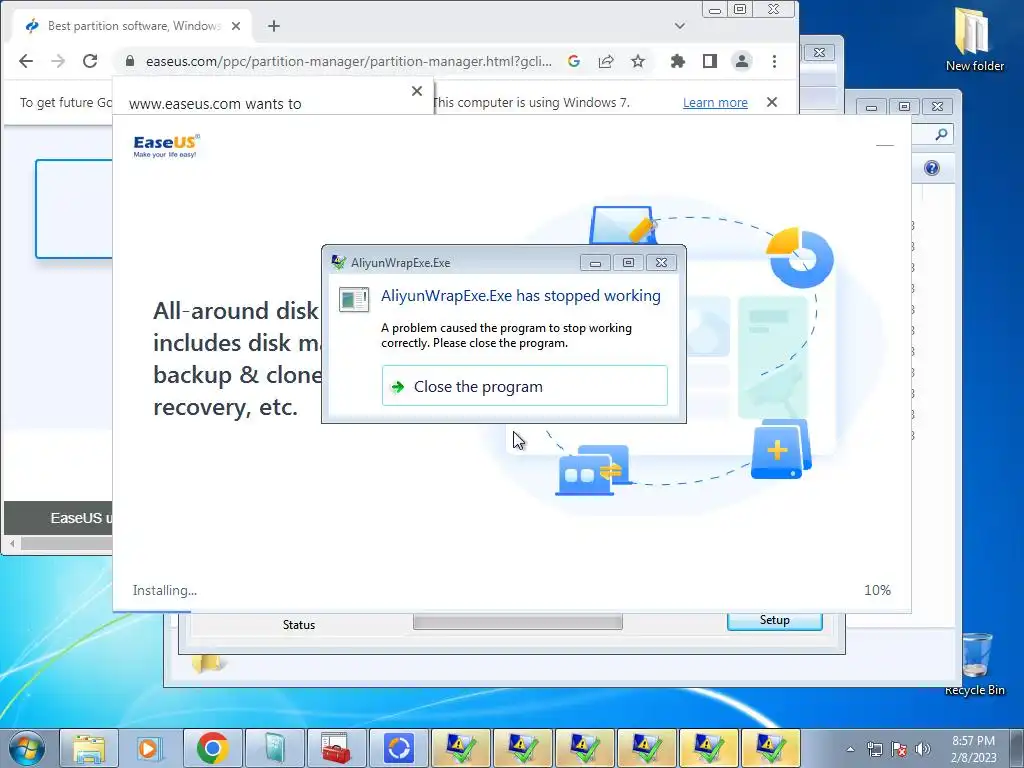
Task: Open Chrome profile avatar
Action: click(742, 61)
